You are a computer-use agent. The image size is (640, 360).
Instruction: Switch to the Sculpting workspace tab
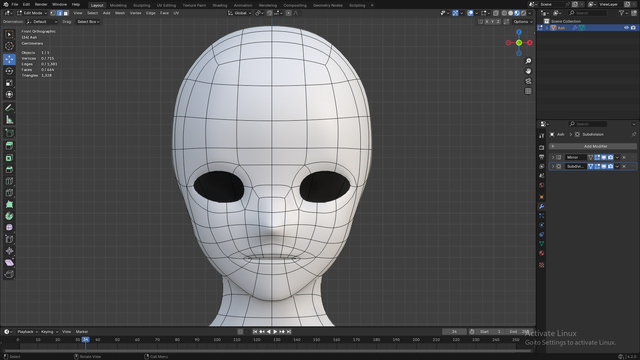(142, 5)
